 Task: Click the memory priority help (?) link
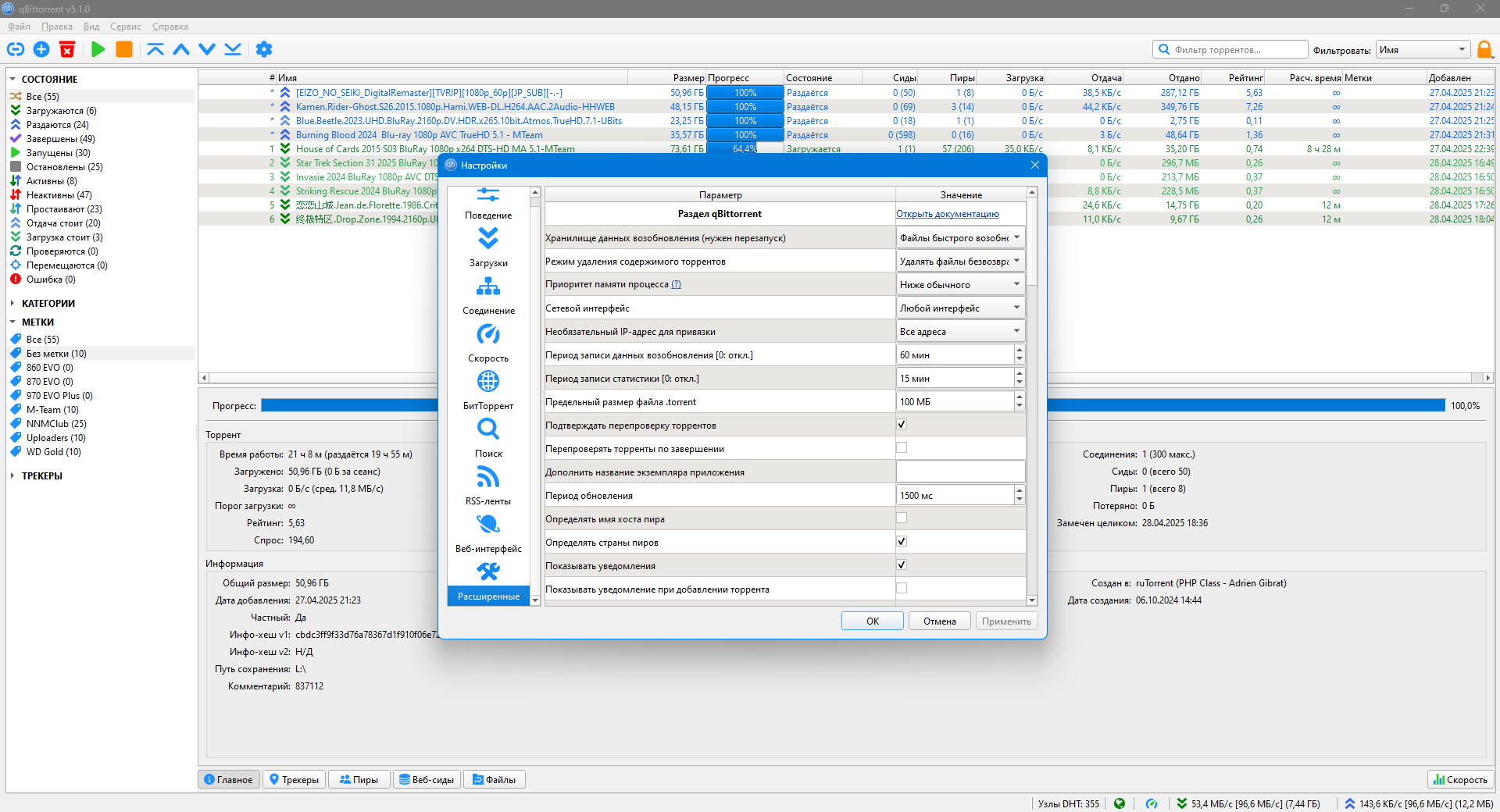[x=677, y=285]
